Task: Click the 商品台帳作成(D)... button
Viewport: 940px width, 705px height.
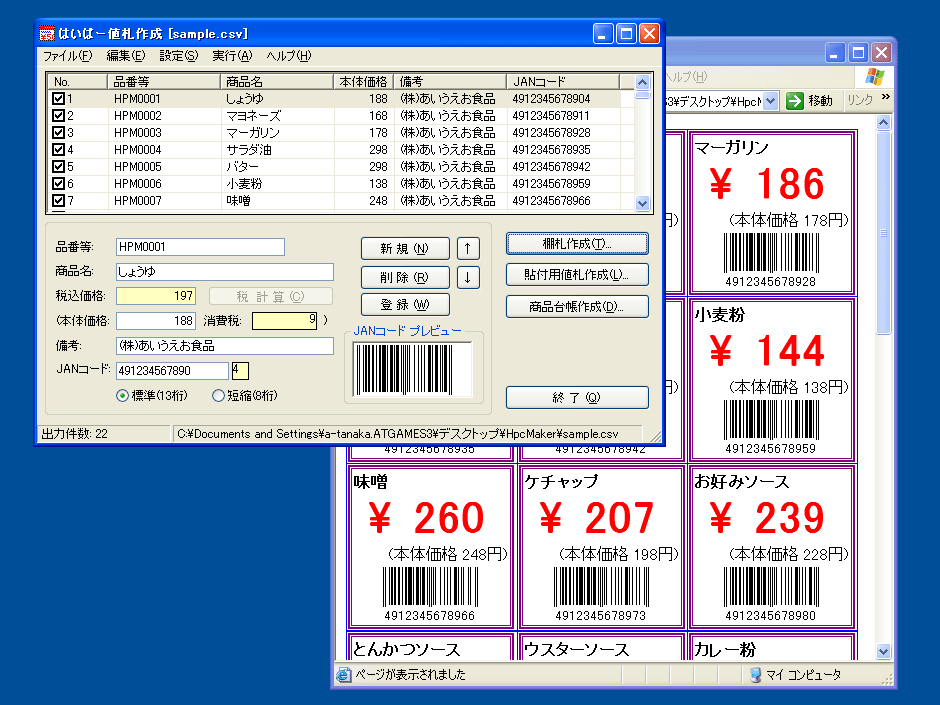Action: pyautogui.click(x=577, y=306)
